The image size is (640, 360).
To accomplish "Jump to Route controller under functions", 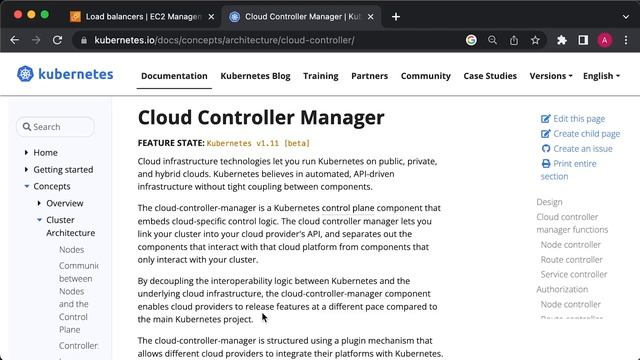I will pyautogui.click(x=571, y=260).
